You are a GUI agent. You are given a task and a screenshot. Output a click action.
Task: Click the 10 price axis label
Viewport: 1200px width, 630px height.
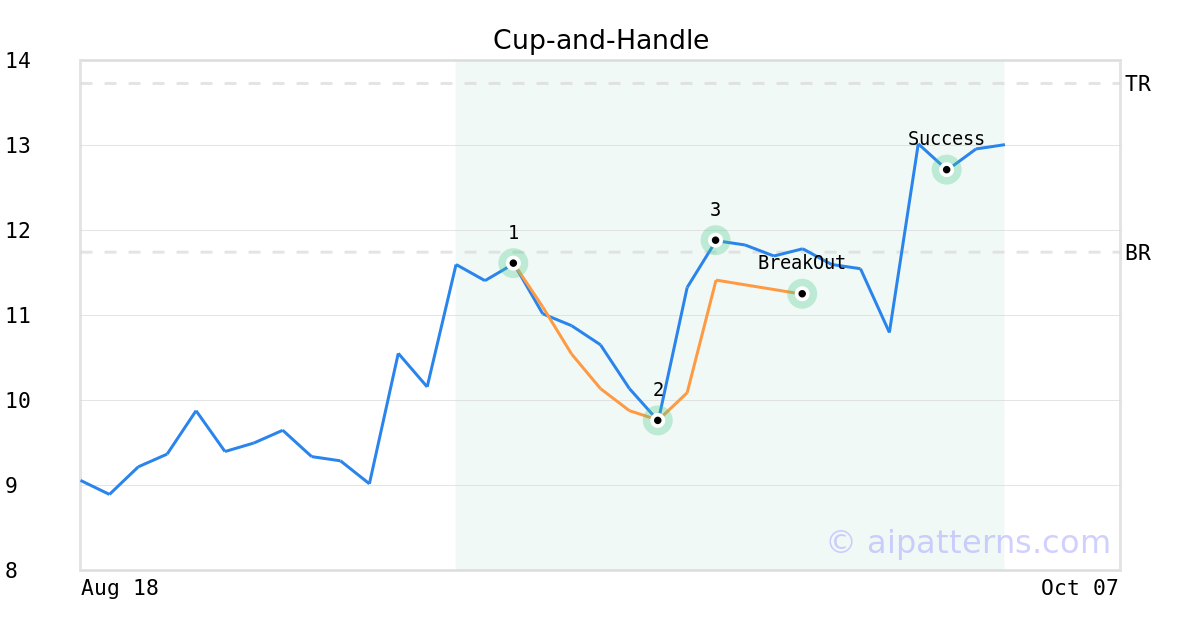[18, 401]
